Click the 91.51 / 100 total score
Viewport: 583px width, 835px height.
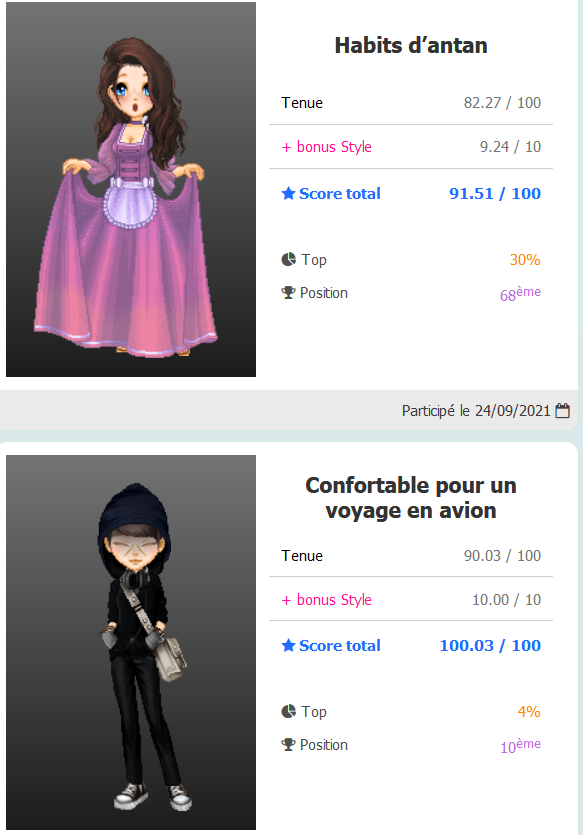tap(495, 193)
